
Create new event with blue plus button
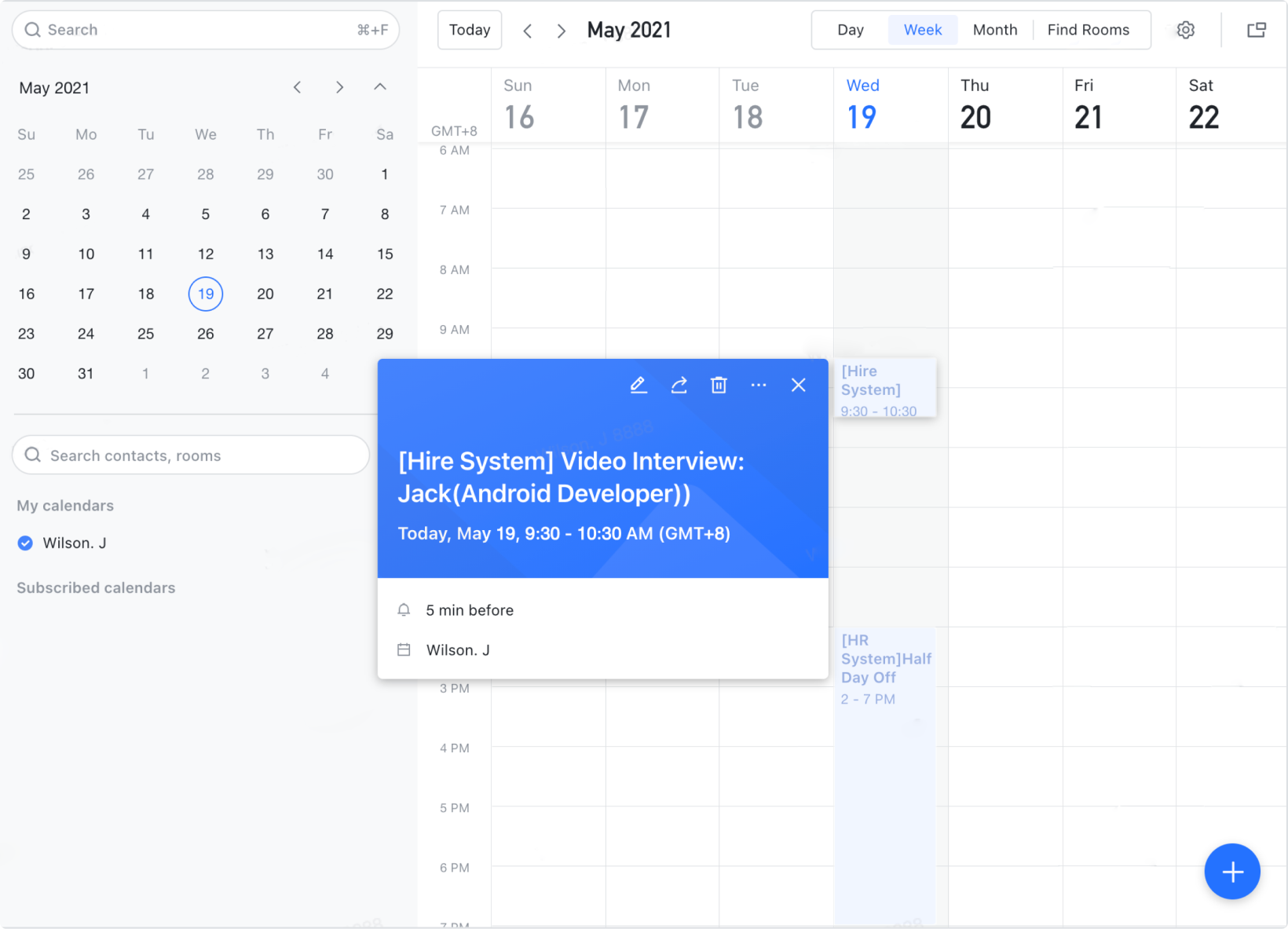click(x=1232, y=872)
